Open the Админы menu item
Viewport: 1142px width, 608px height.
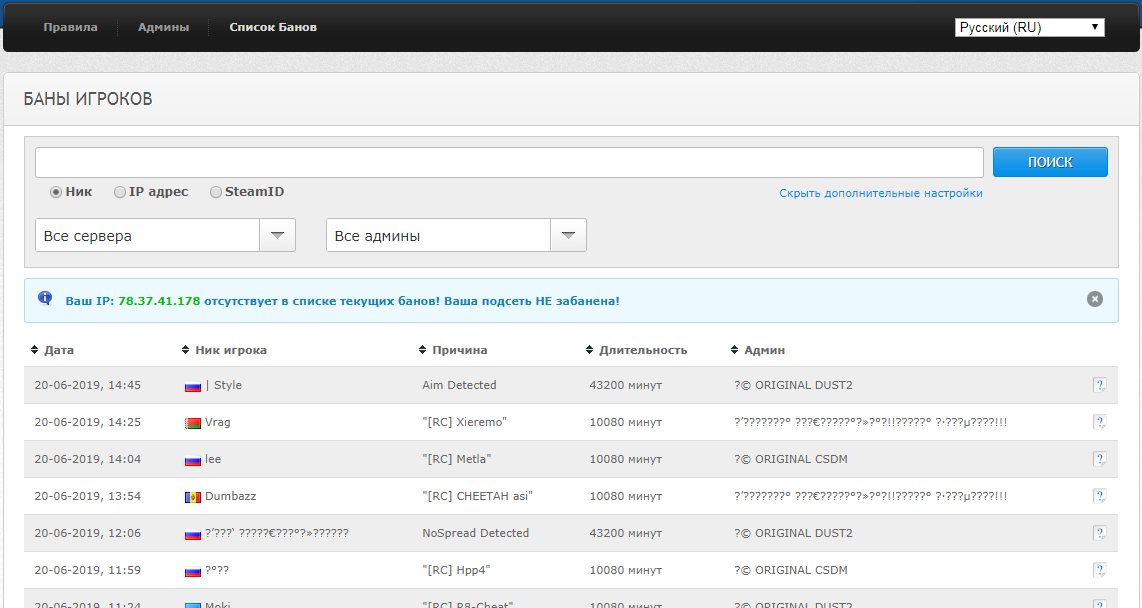[163, 27]
